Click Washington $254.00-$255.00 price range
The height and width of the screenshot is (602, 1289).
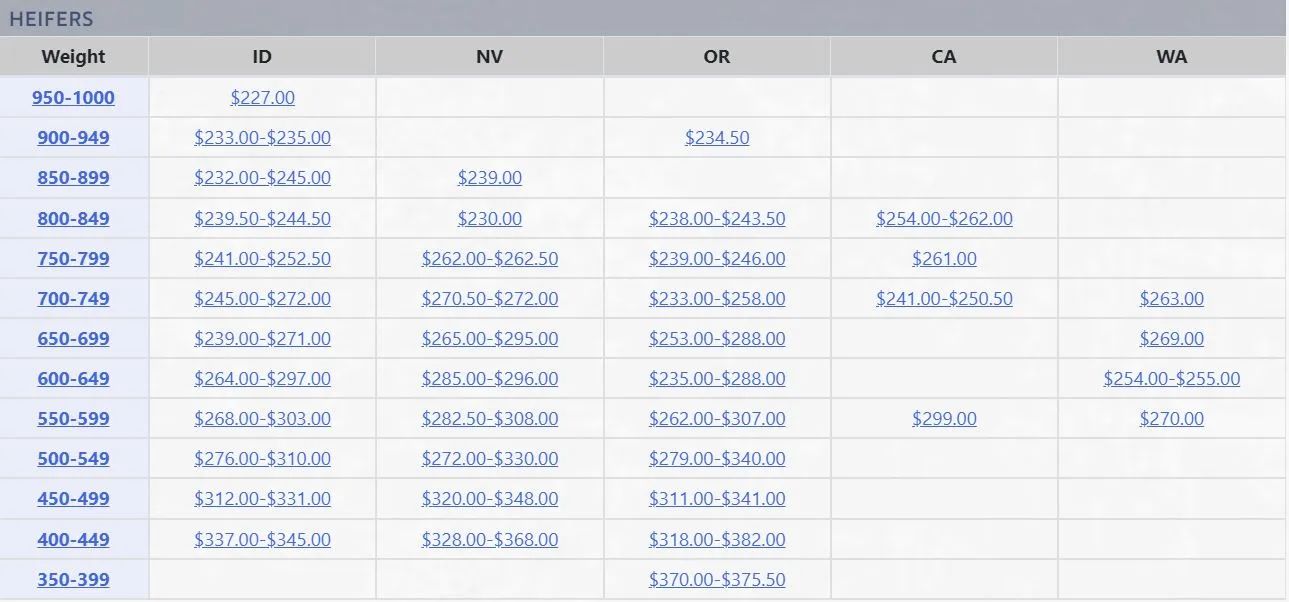(x=1171, y=378)
